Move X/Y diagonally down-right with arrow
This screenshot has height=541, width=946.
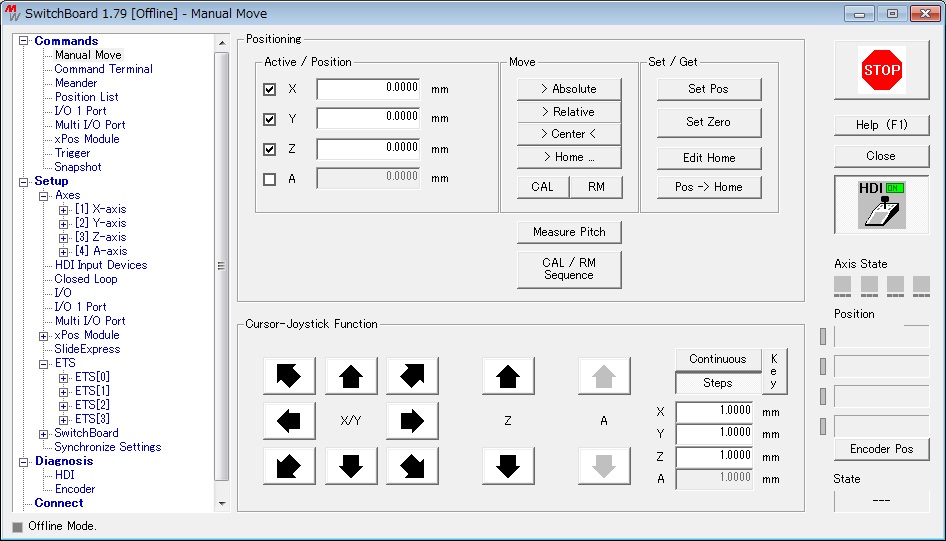(x=412, y=466)
